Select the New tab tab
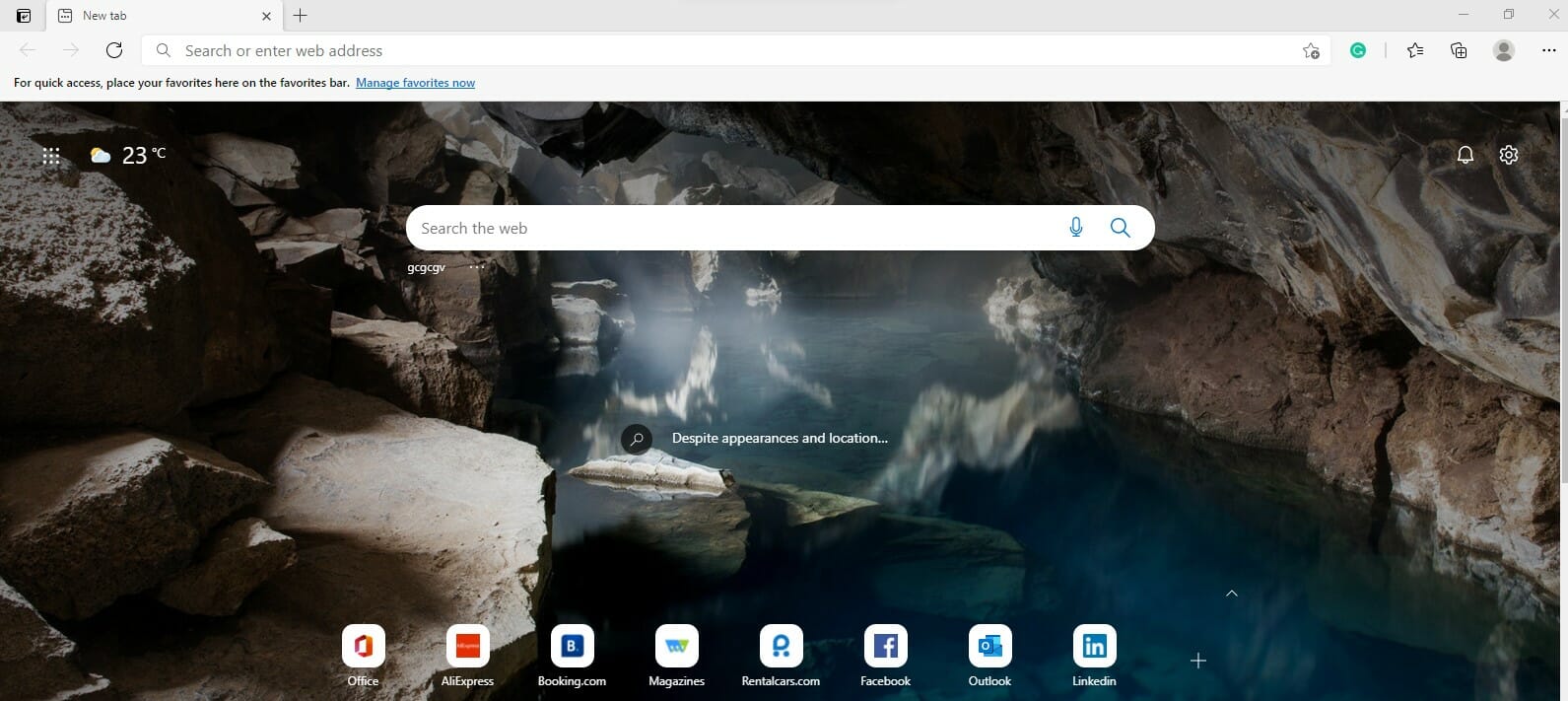The image size is (1568, 701). [x=166, y=16]
